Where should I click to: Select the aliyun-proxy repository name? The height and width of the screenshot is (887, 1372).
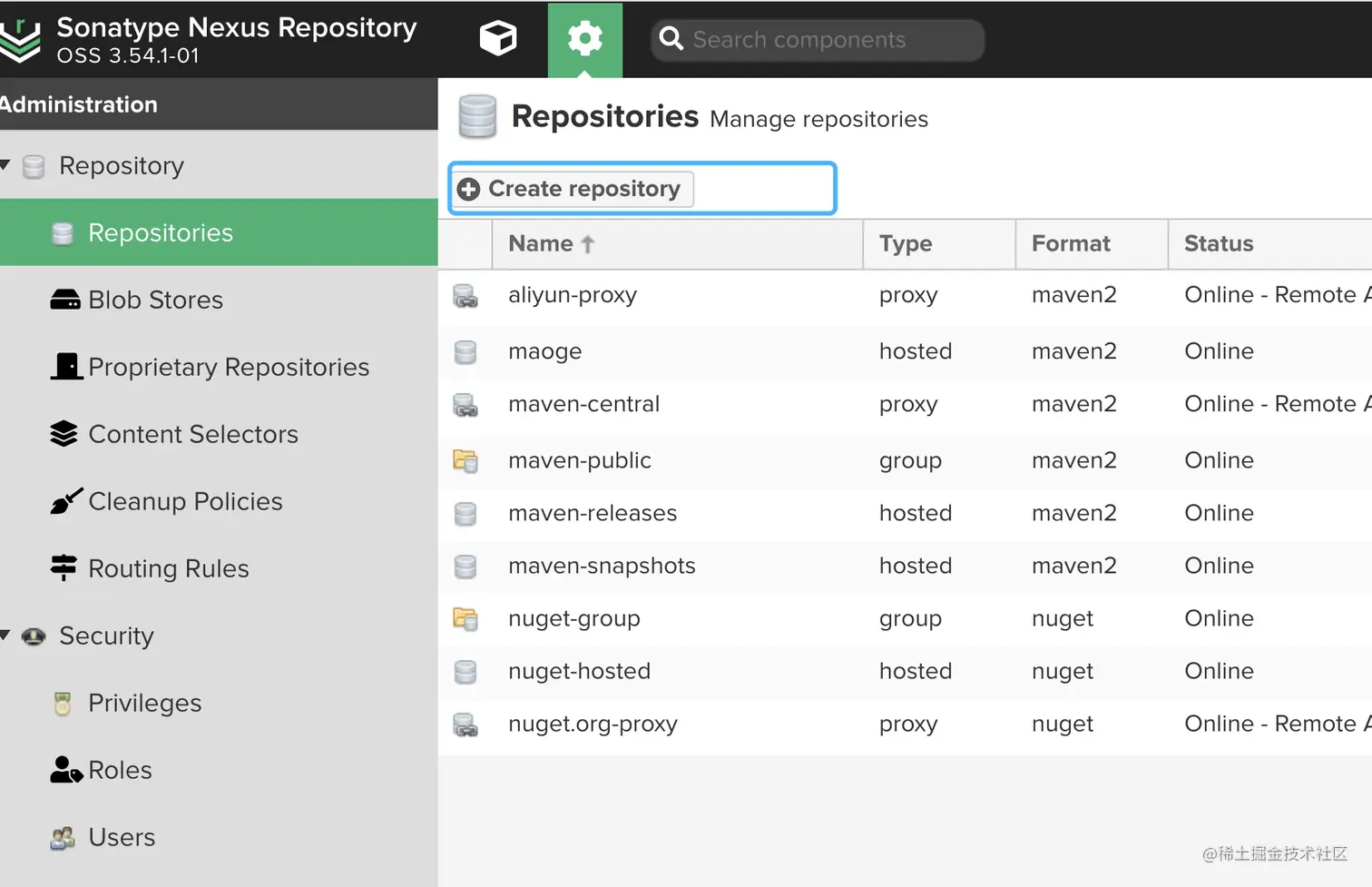(573, 295)
